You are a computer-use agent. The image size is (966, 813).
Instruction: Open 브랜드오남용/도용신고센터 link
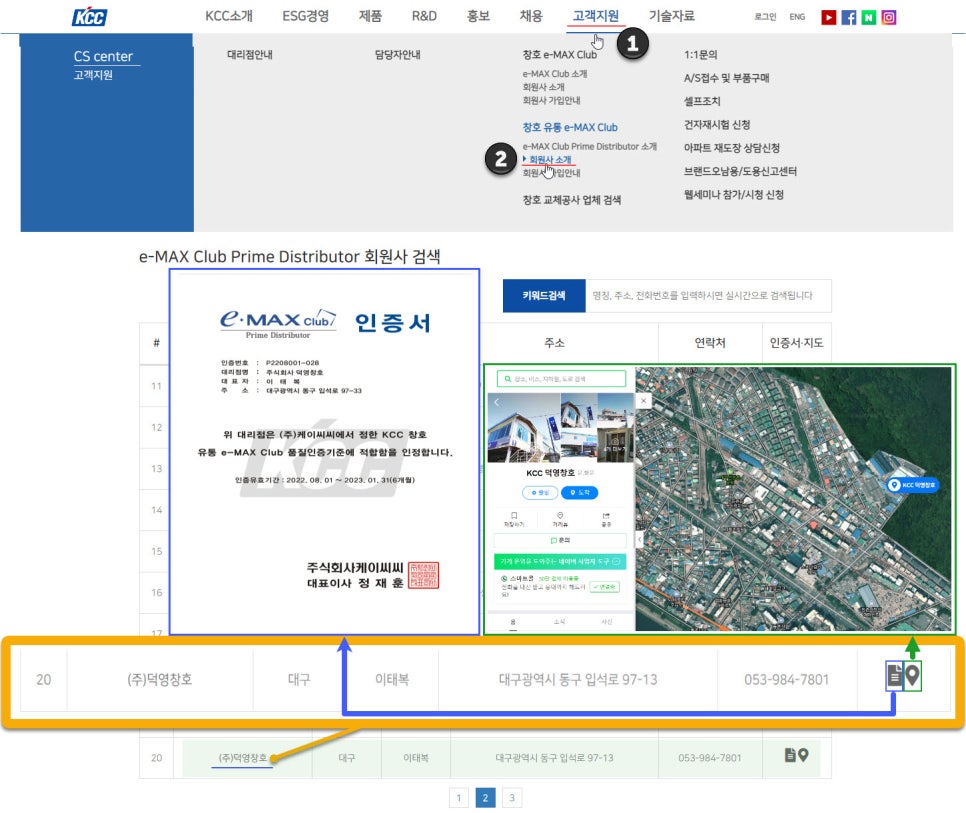(740, 172)
